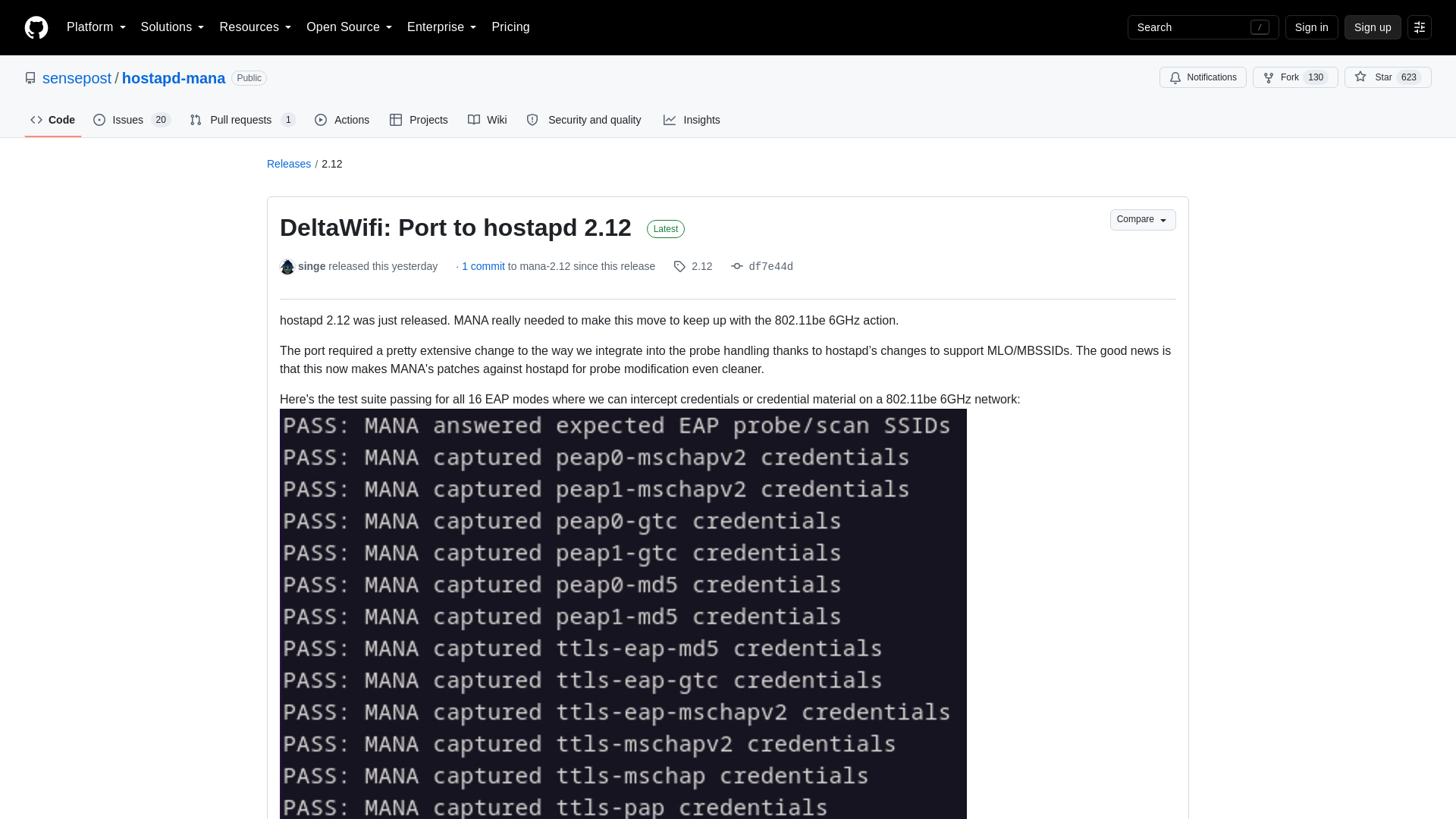Viewport: 1456px width, 819px height.
Task: Open the Platform menu
Action: (96, 27)
